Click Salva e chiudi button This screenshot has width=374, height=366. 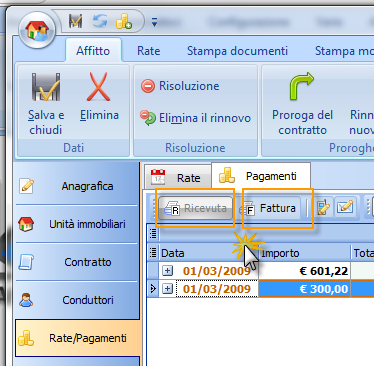(x=46, y=104)
